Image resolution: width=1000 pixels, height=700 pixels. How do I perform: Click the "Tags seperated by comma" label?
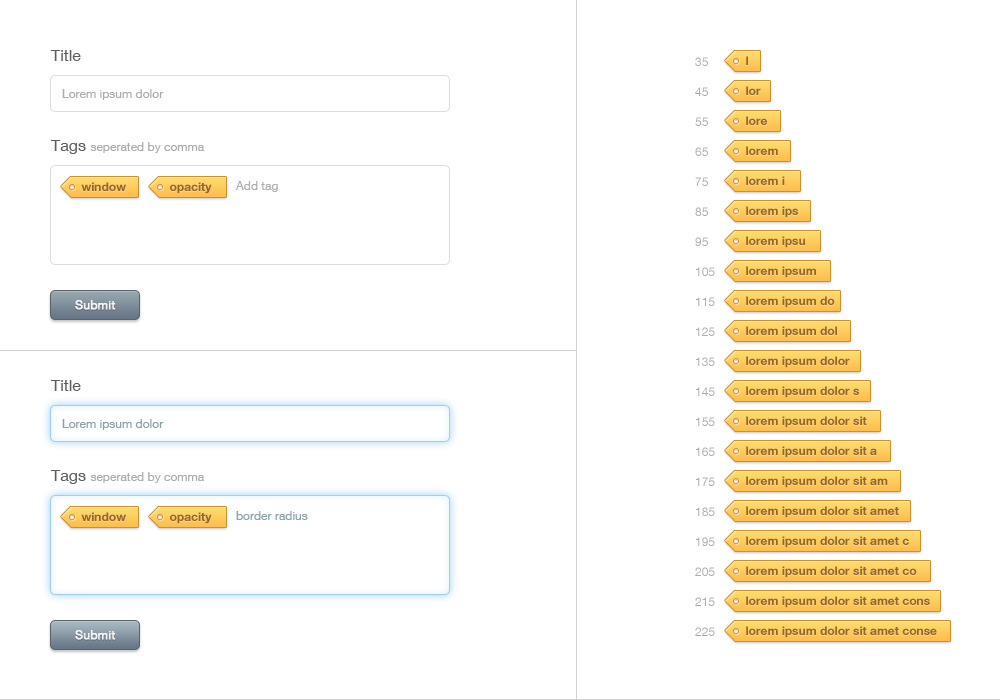click(x=127, y=146)
